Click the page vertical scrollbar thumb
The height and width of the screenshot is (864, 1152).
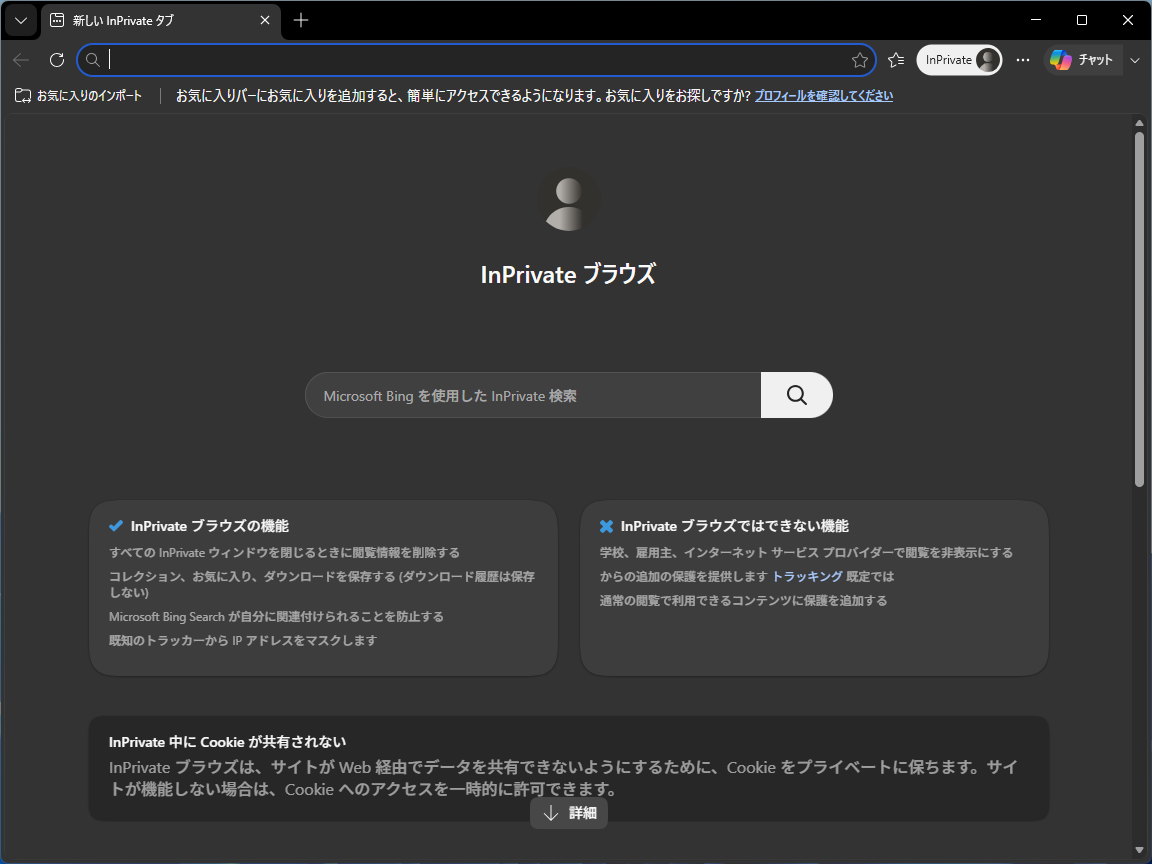pos(1140,309)
